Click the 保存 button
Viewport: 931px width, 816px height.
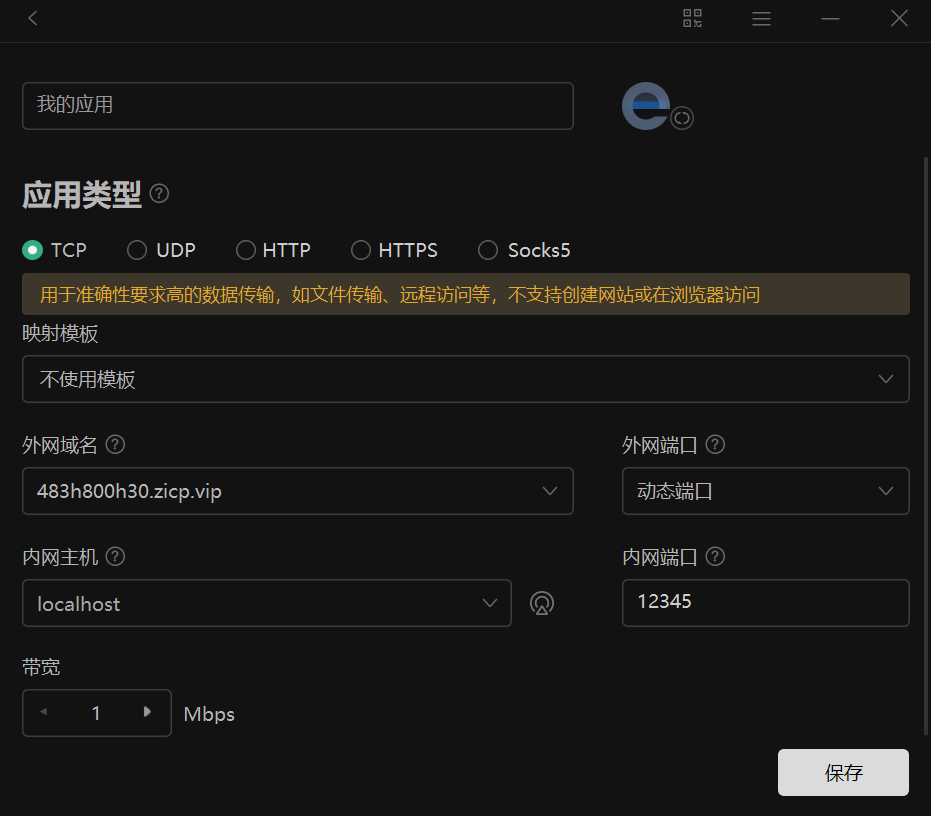[x=843, y=773]
